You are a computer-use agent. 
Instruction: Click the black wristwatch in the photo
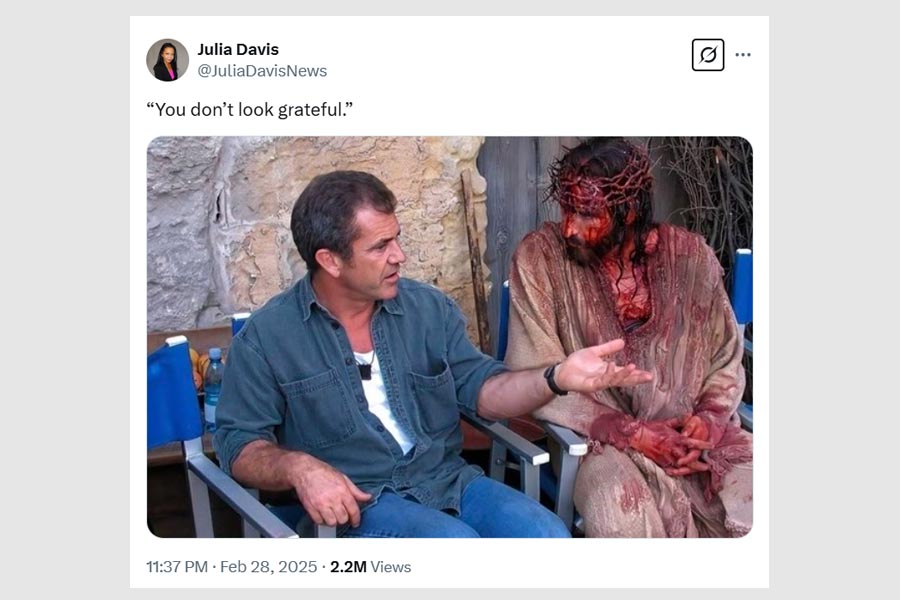[x=555, y=378]
